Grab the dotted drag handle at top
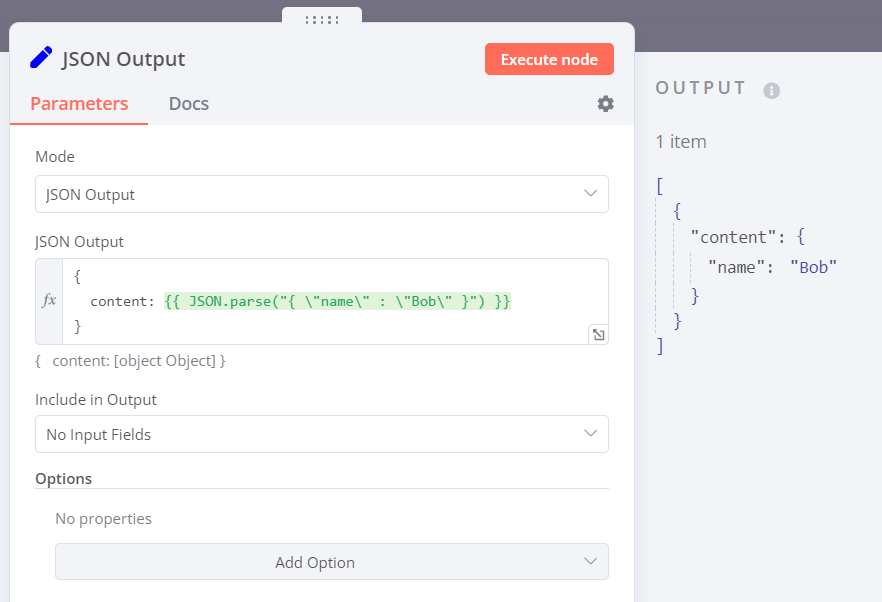882x602 pixels. [322, 20]
